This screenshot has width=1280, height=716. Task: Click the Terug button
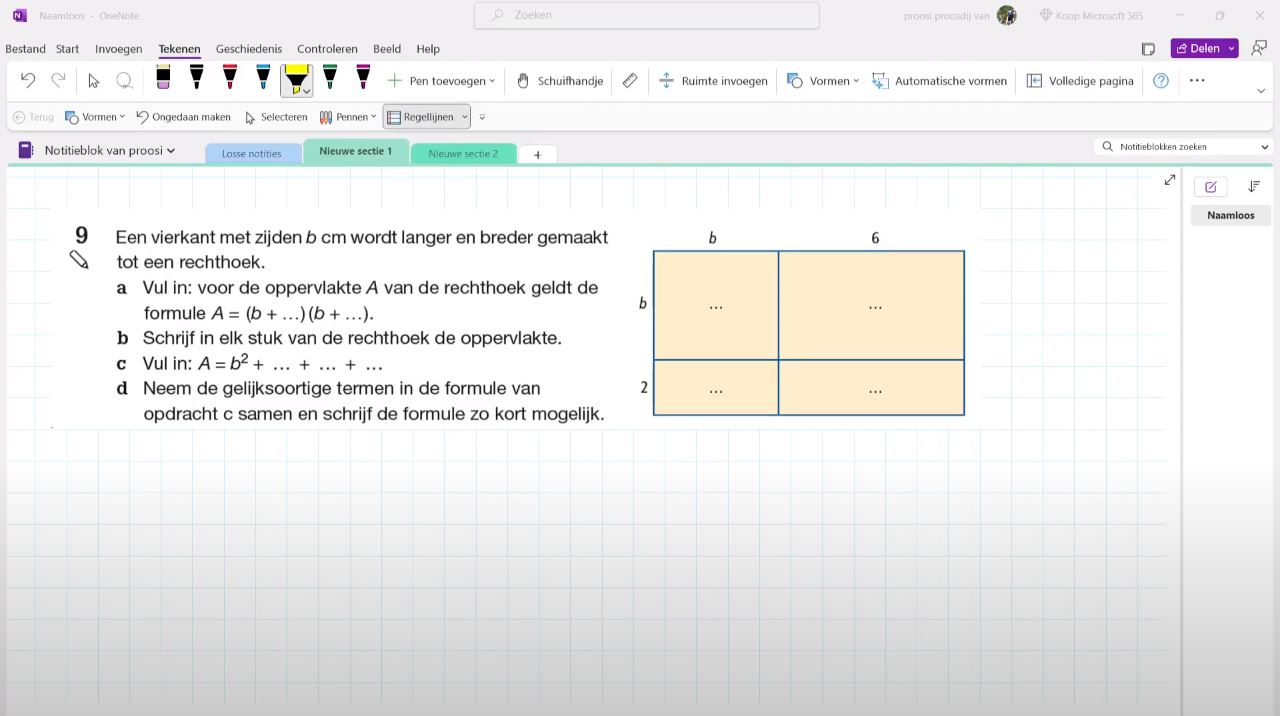[33, 117]
